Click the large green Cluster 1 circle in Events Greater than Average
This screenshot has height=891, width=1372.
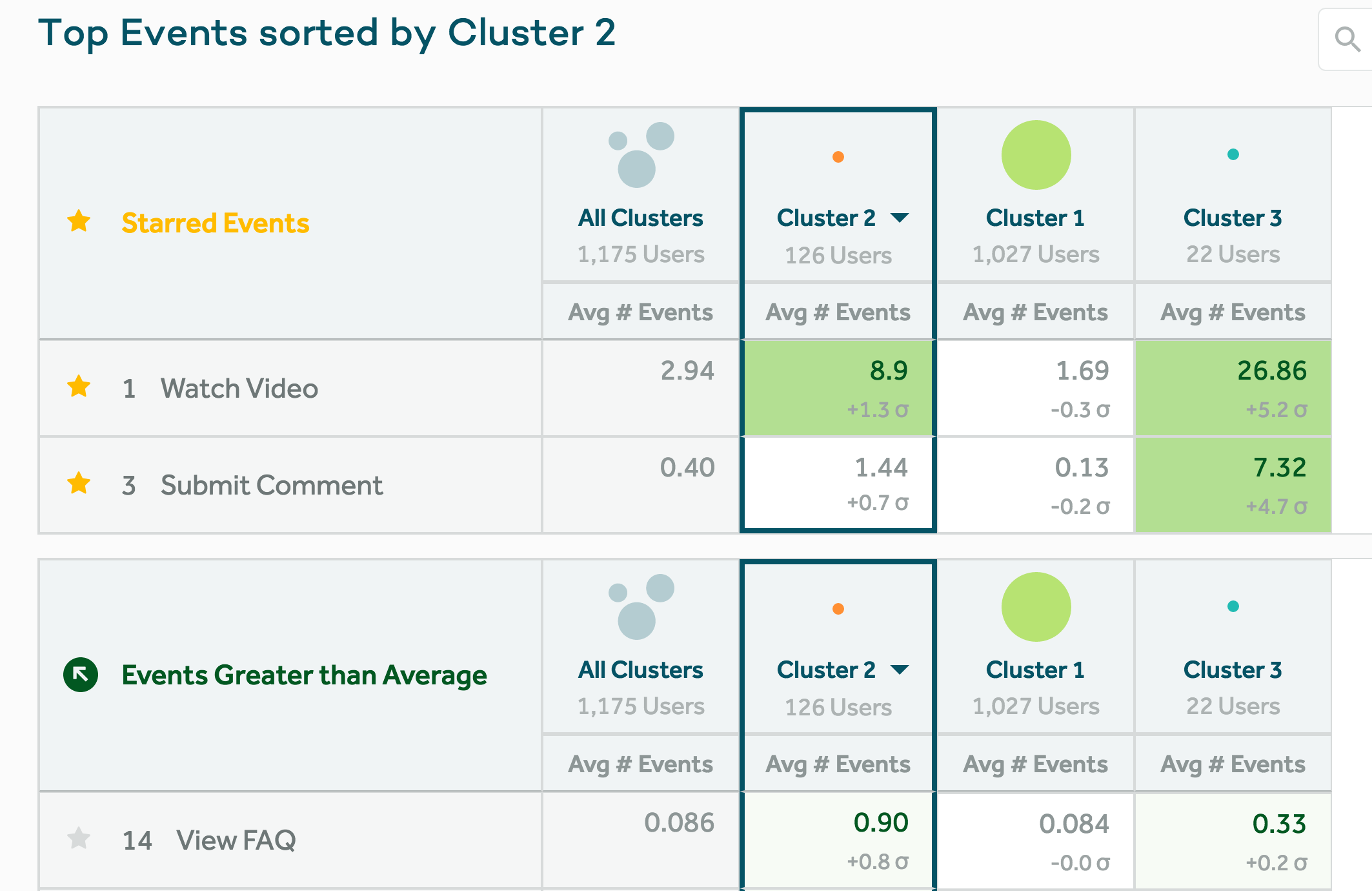coord(1036,607)
